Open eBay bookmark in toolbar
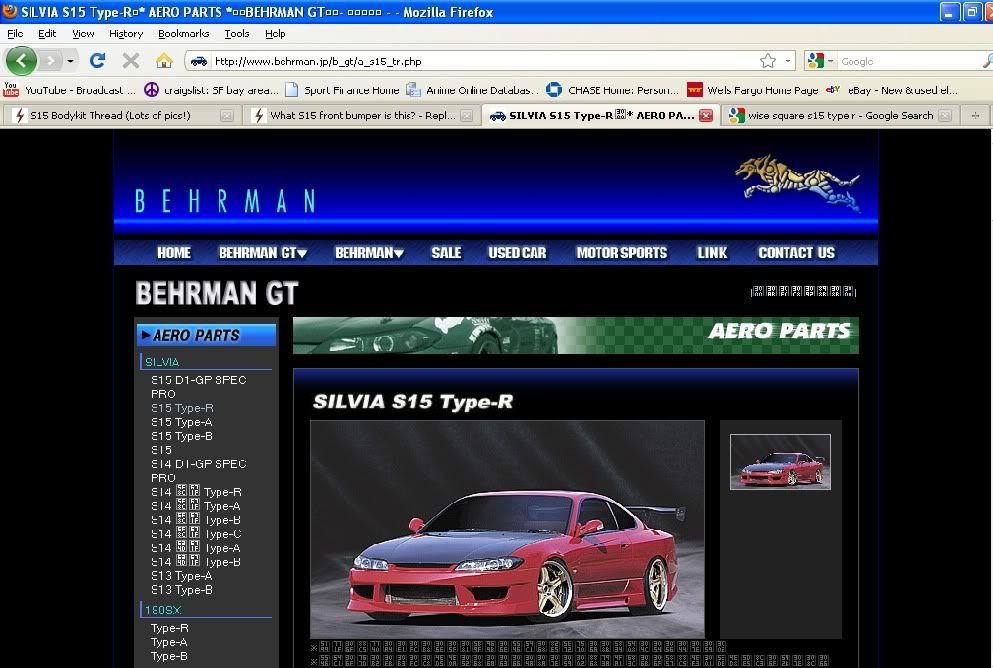 tap(892, 90)
